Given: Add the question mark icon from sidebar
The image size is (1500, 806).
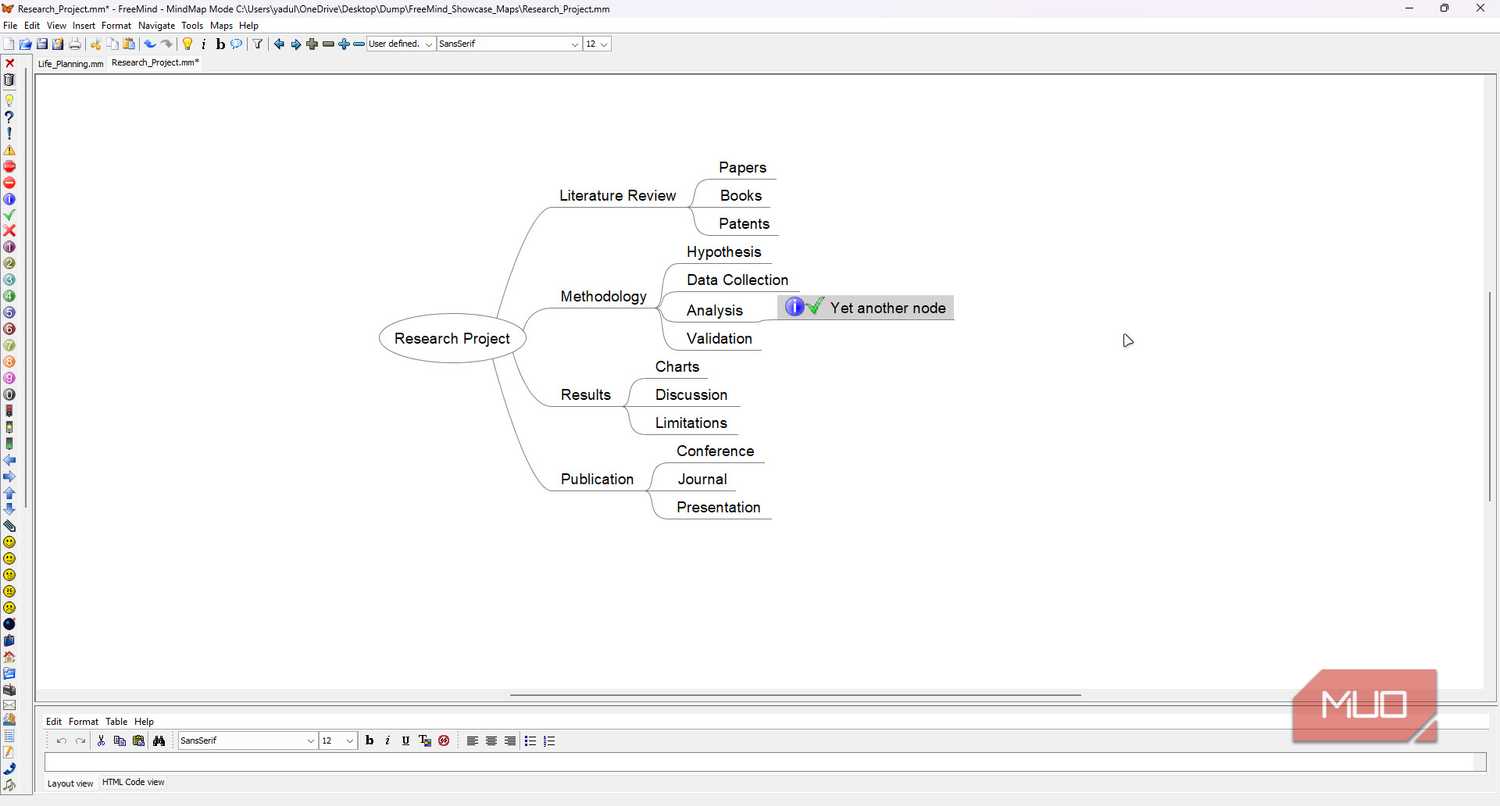Looking at the screenshot, I should coord(10,117).
